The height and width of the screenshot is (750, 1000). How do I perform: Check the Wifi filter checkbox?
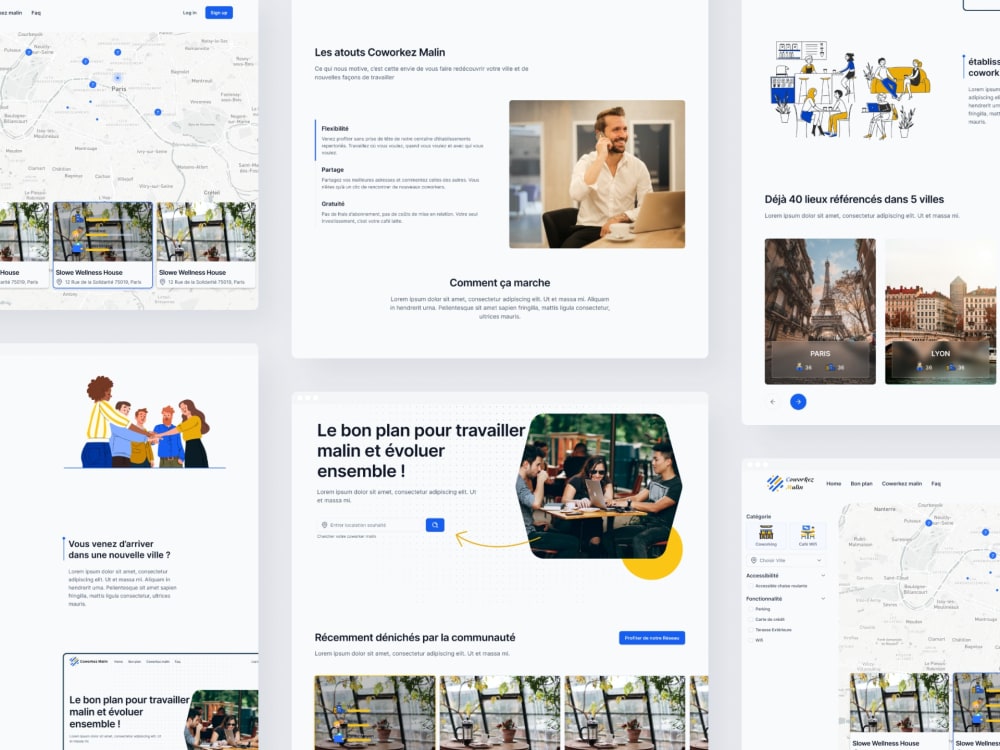pyautogui.click(x=751, y=640)
